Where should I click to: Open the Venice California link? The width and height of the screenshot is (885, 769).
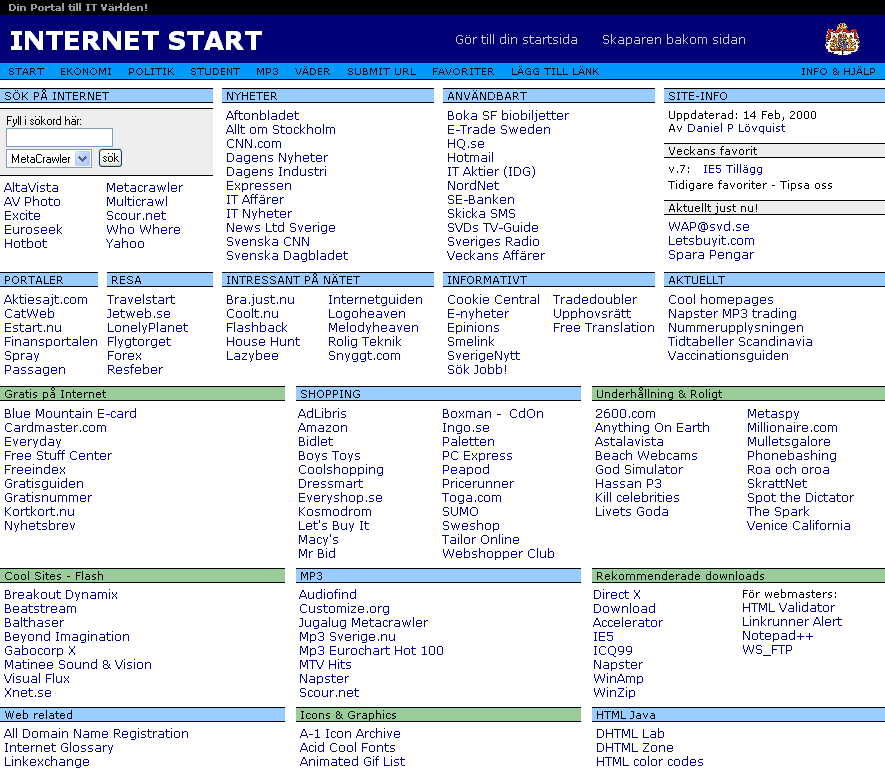pyautogui.click(x=799, y=526)
